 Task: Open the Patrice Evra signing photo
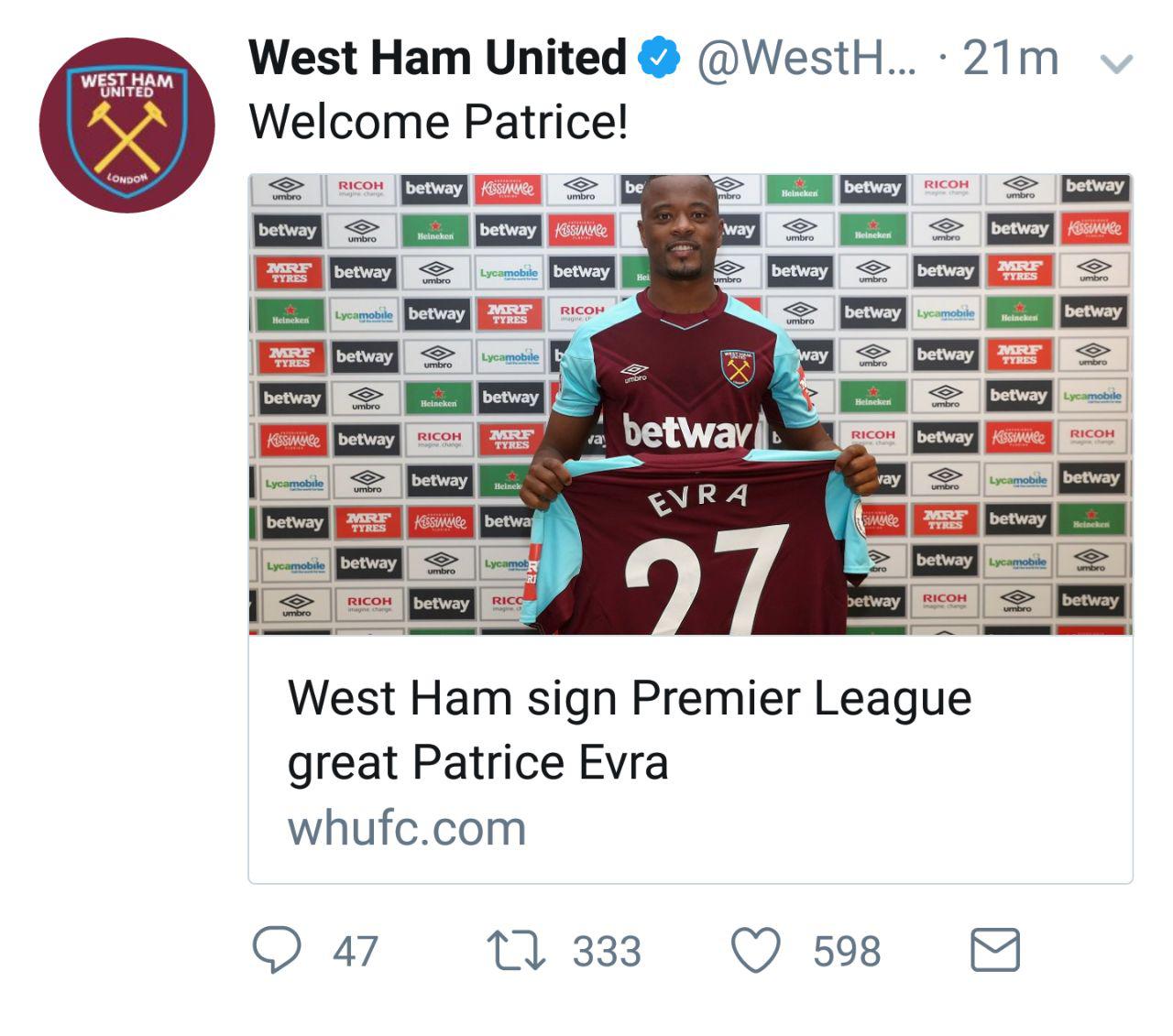[690, 404]
